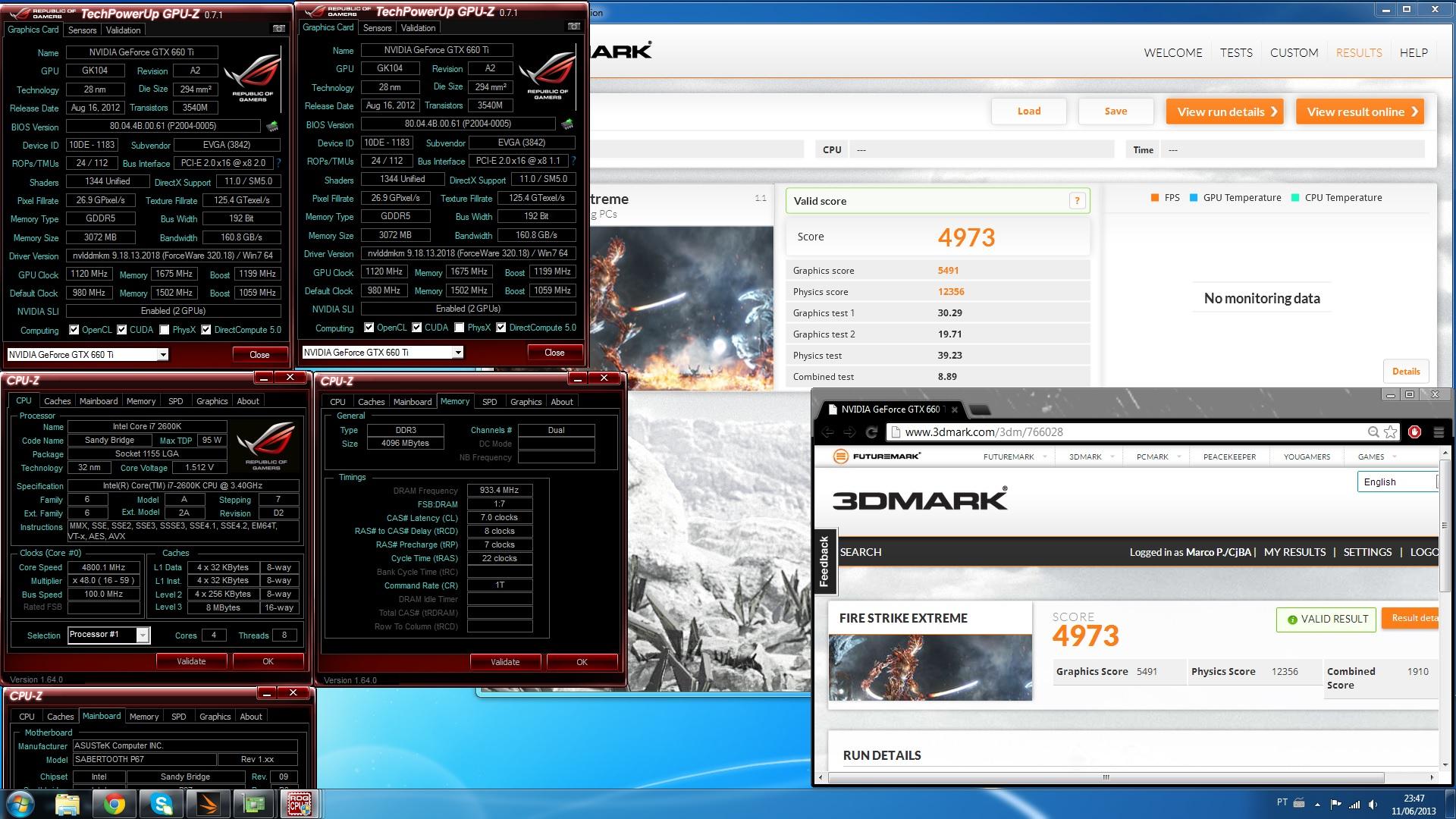Click the BIOS save chip icon in left GPU-Z
The width and height of the screenshot is (1456, 819).
point(272,126)
